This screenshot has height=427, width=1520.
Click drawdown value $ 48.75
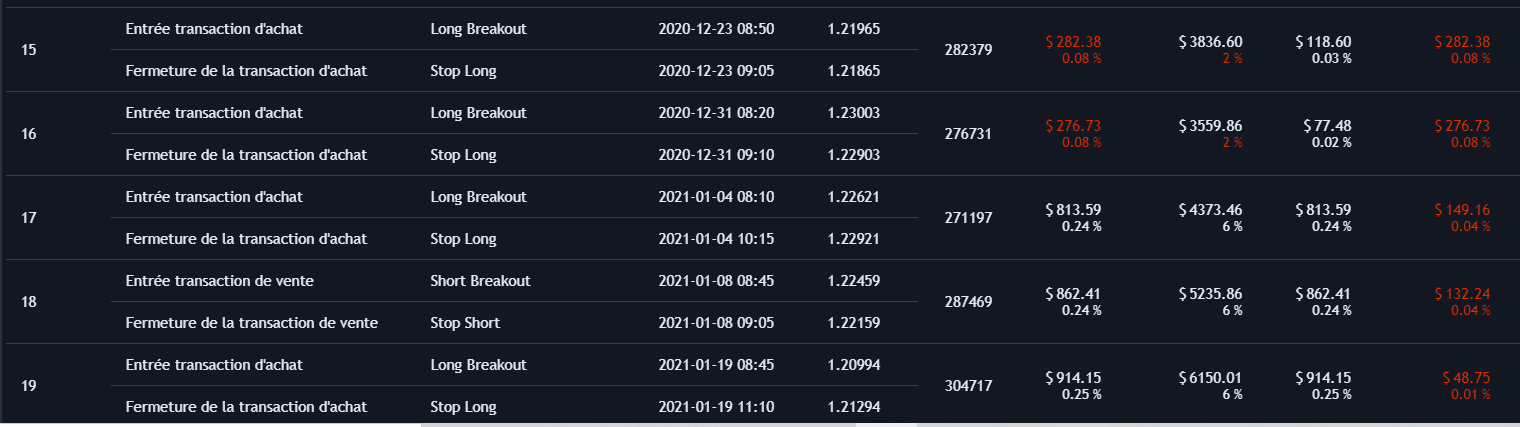pyautogui.click(x=1465, y=378)
